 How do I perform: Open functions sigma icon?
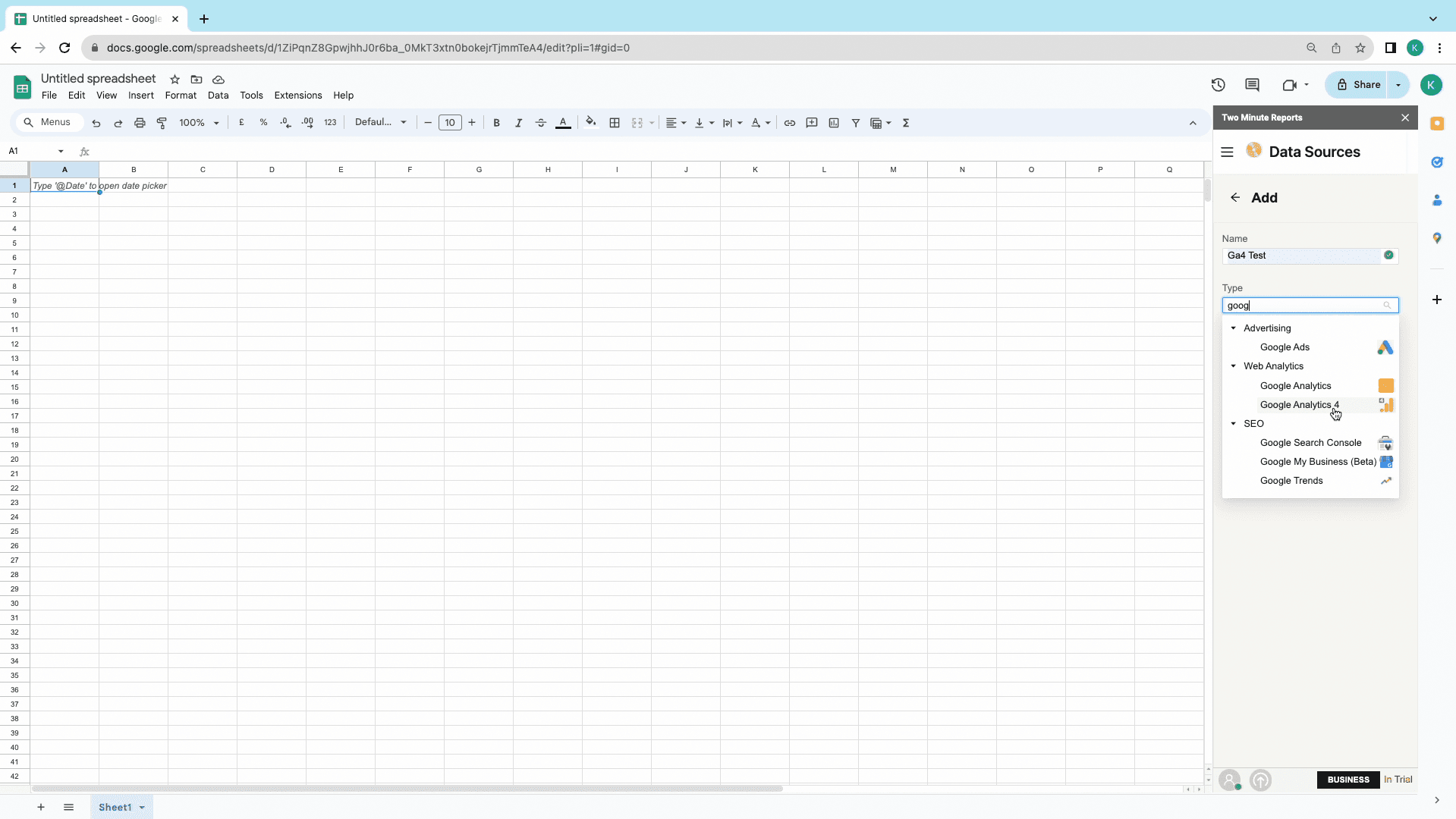[906, 123]
